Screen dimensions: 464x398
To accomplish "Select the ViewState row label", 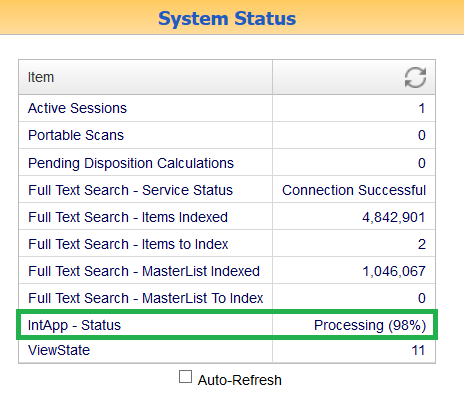I will point(59,350).
